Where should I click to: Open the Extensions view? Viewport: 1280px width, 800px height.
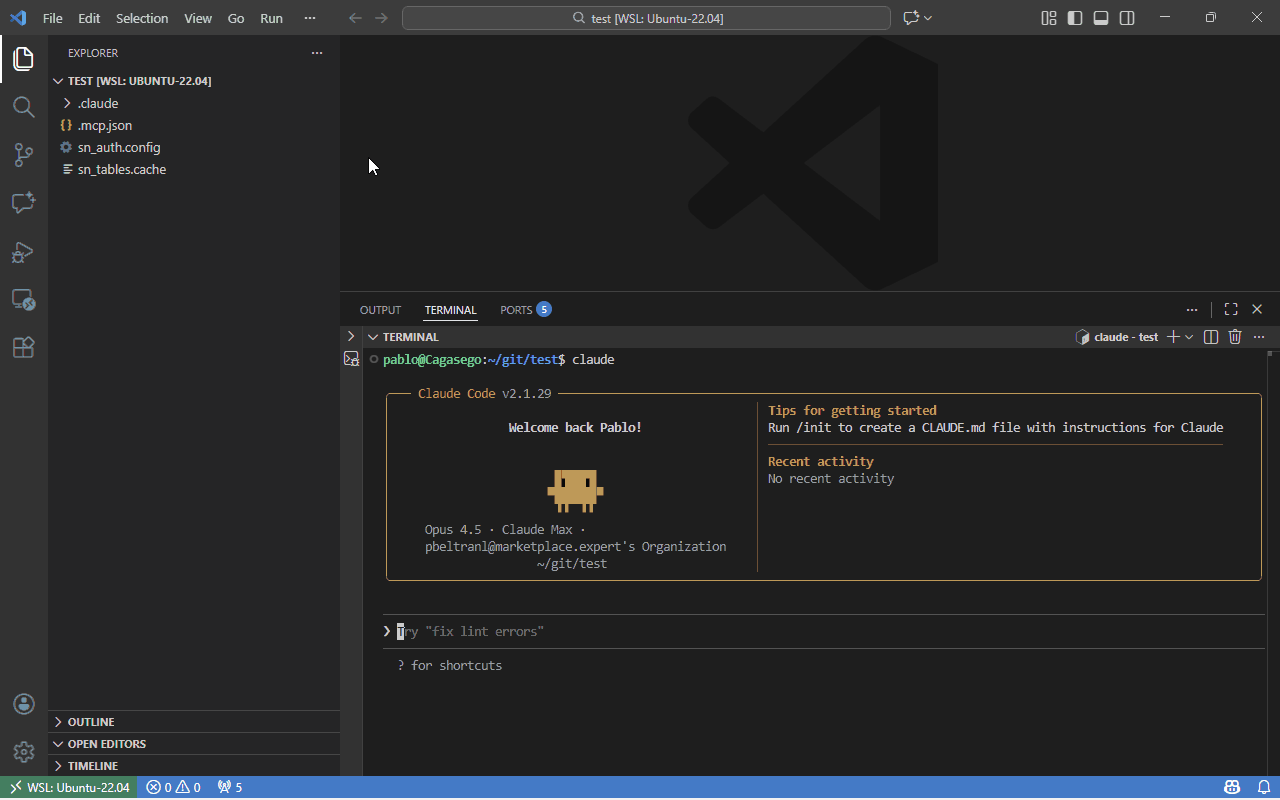(x=23, y=347)
